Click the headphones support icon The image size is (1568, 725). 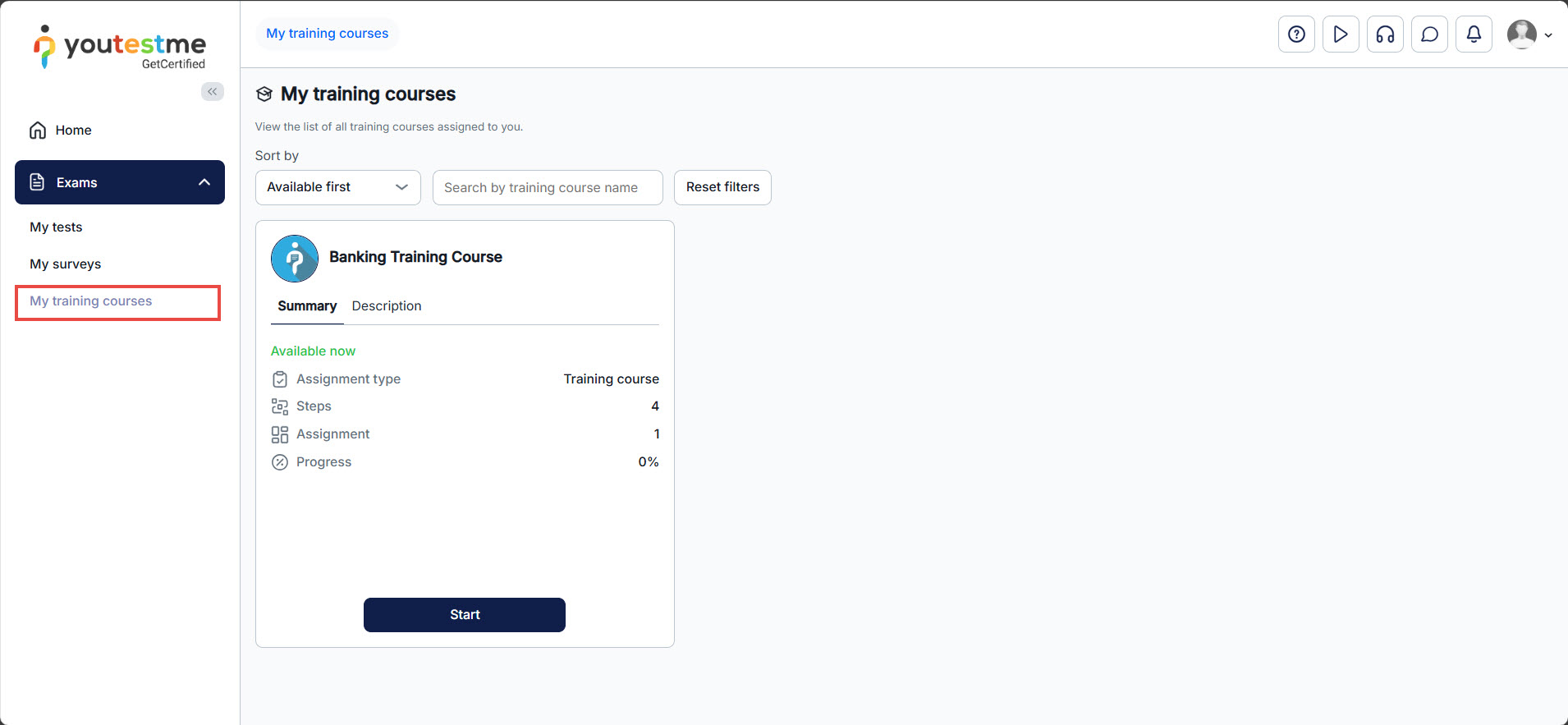(x=1385, y=34)
